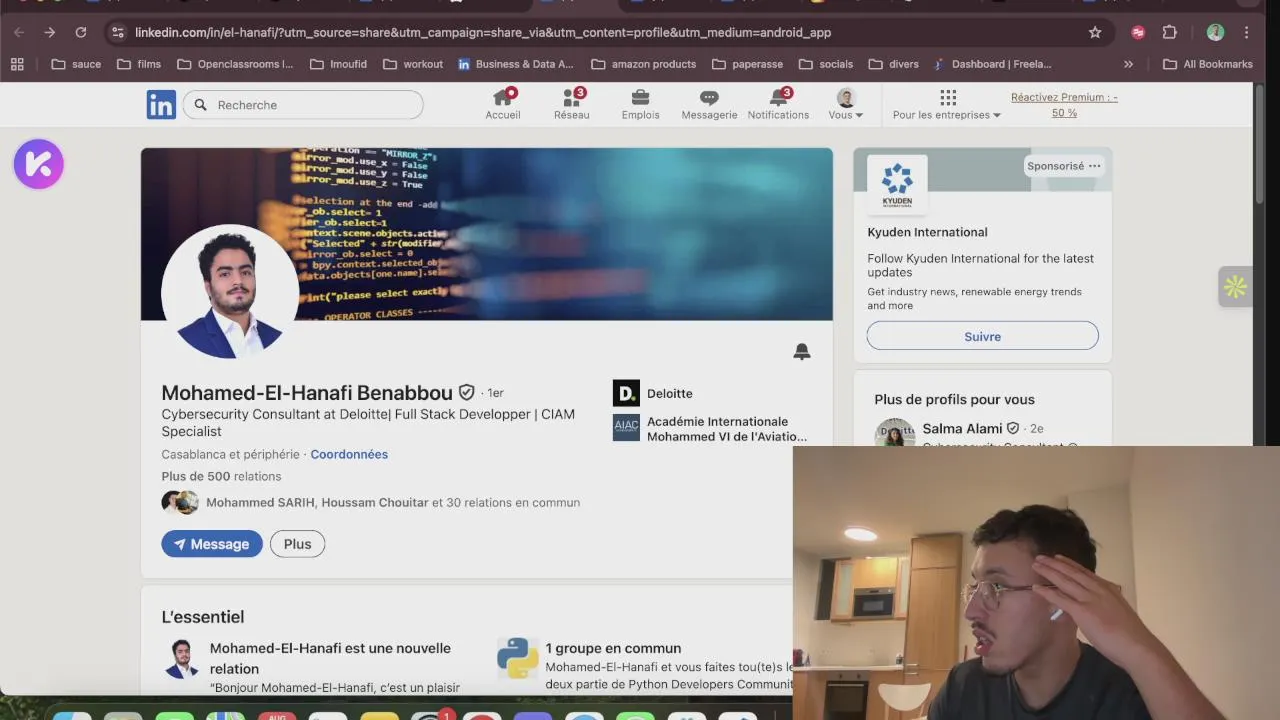View Plus de 500 relations
Viewport: 1280px width, 720px height.
tap(221, 476)
